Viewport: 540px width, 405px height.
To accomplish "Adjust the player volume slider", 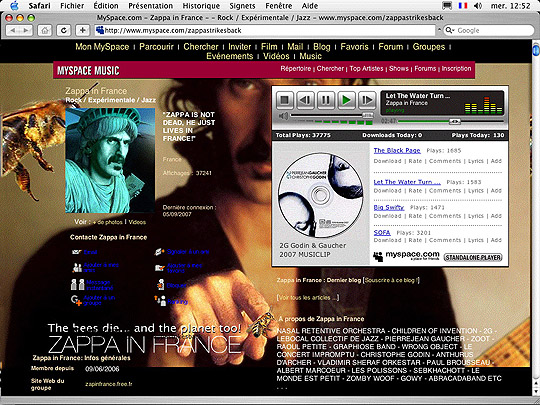I will click(332, 115).
